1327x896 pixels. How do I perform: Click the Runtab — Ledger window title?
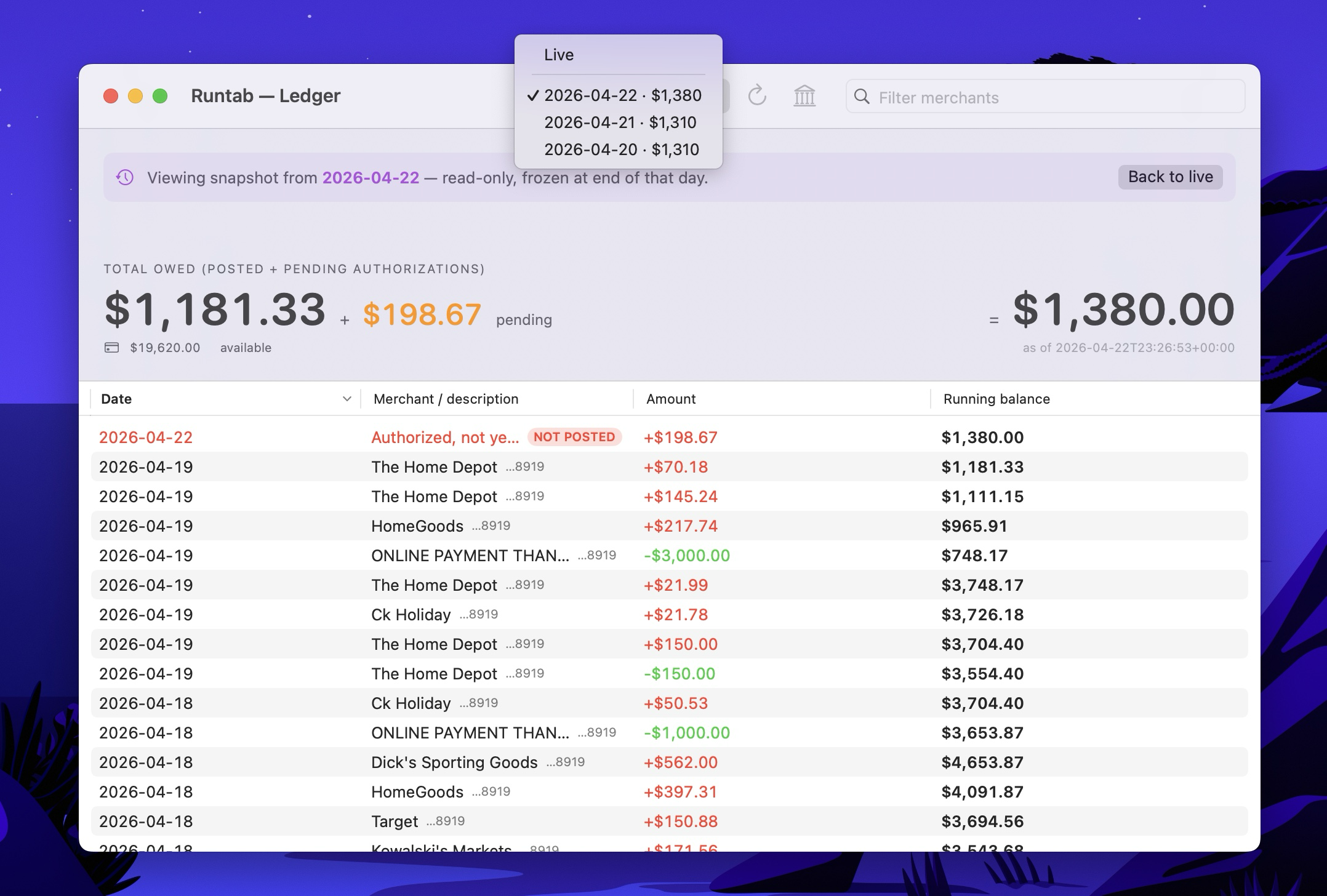pos(265,96)
